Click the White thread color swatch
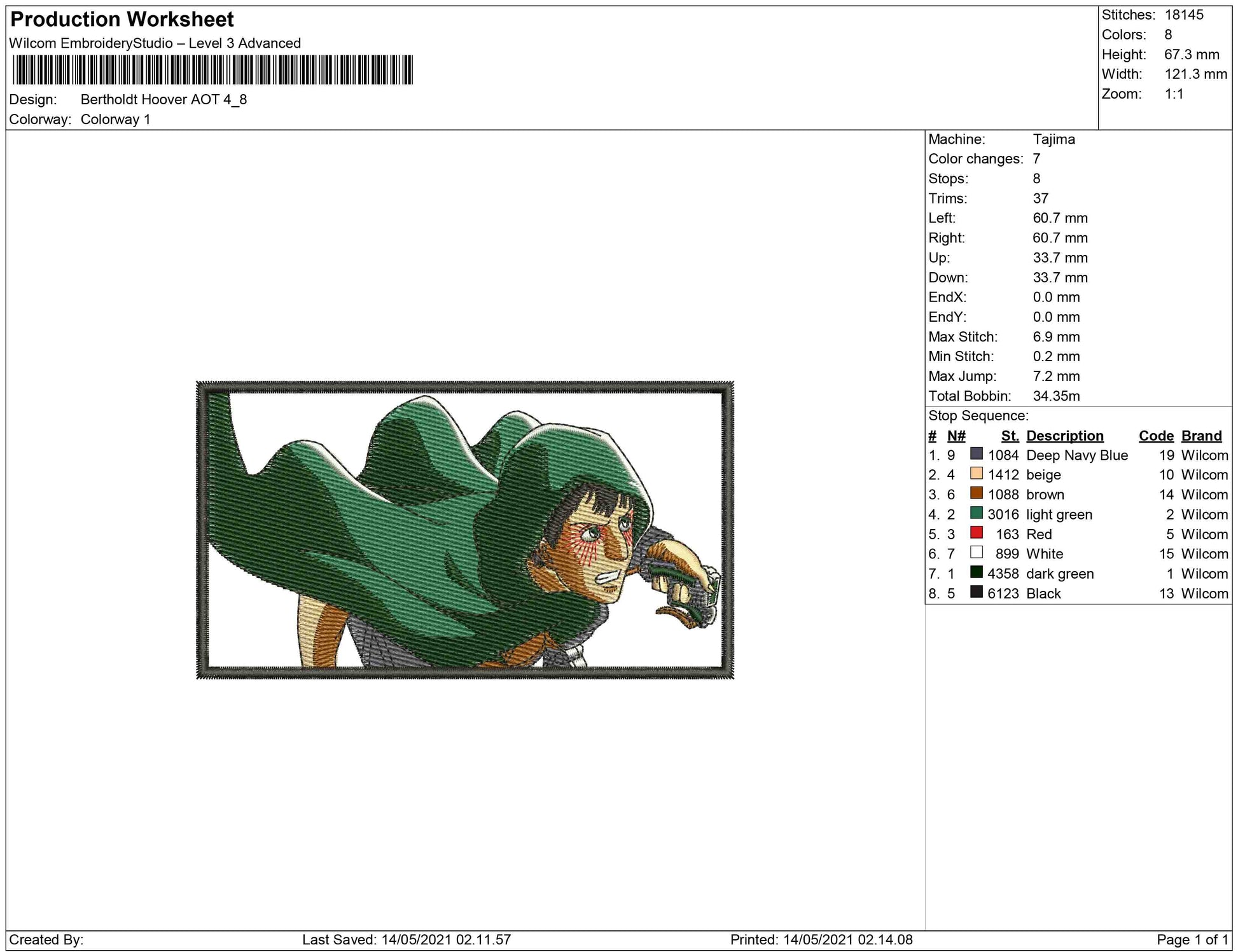The width and height of the screenshot is (1238, 952). (976, 553)
